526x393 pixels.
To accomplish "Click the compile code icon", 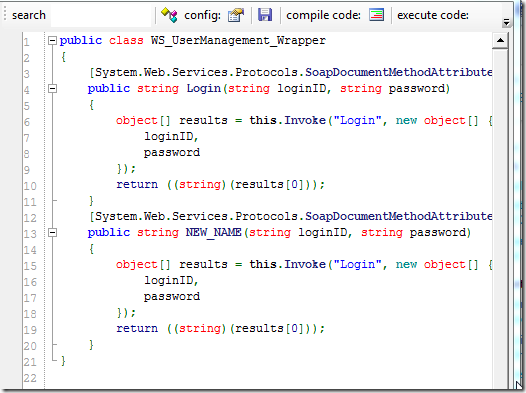I will [x=376, y=15].
